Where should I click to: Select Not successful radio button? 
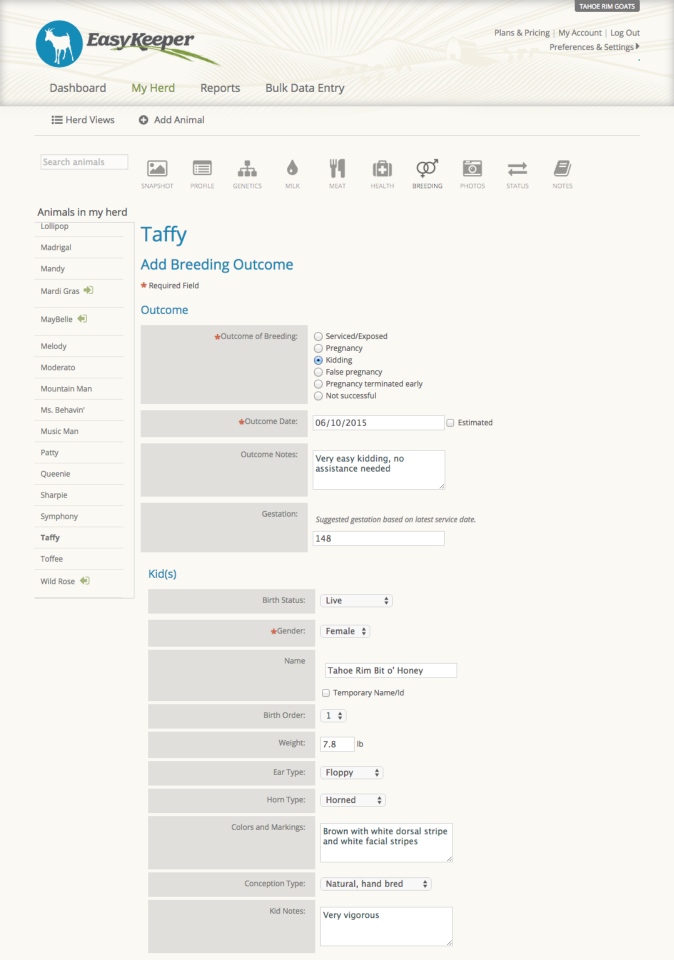[x=318, y=396]
